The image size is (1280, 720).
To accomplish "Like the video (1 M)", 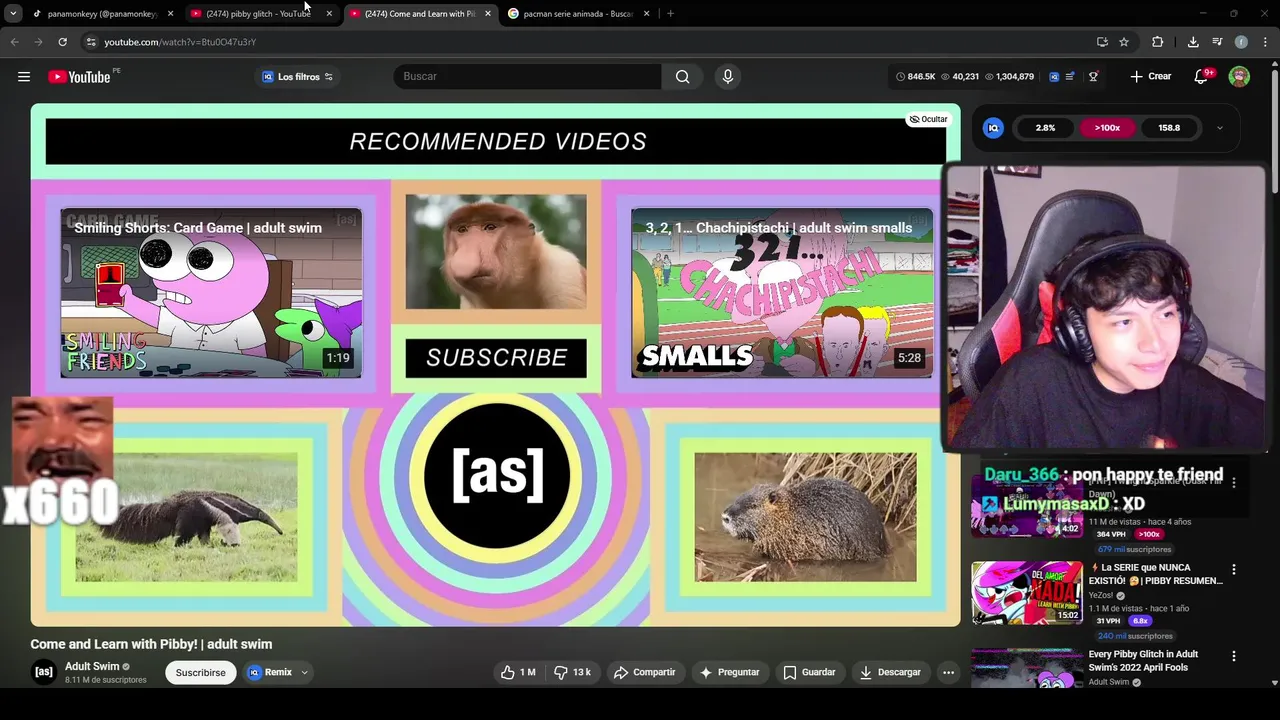I will pyautogui.click(x=518, y=672).
